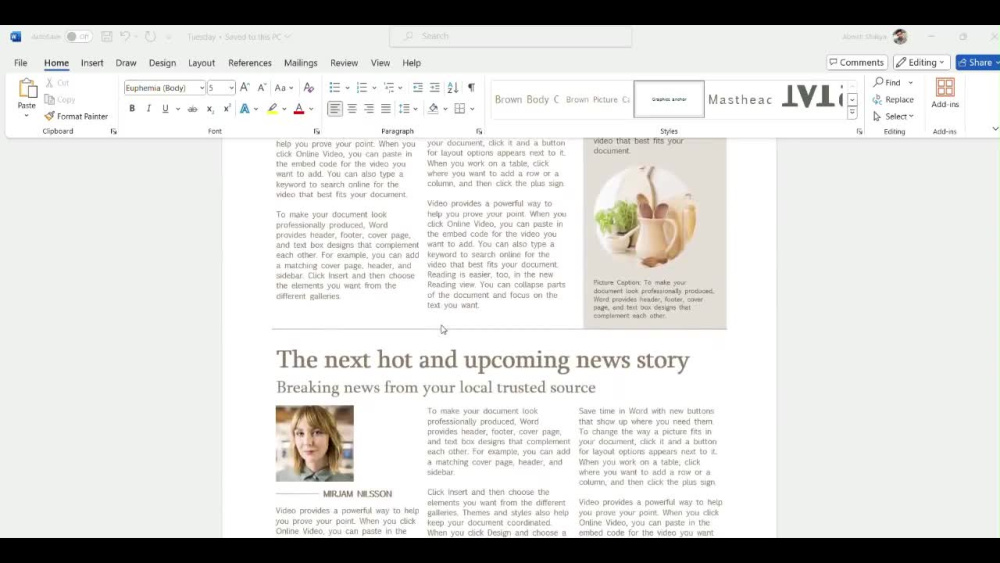This screenshot has width=1000, height=563.
Task: Open the Add-ins pane
Action: (x=945, y=92)
